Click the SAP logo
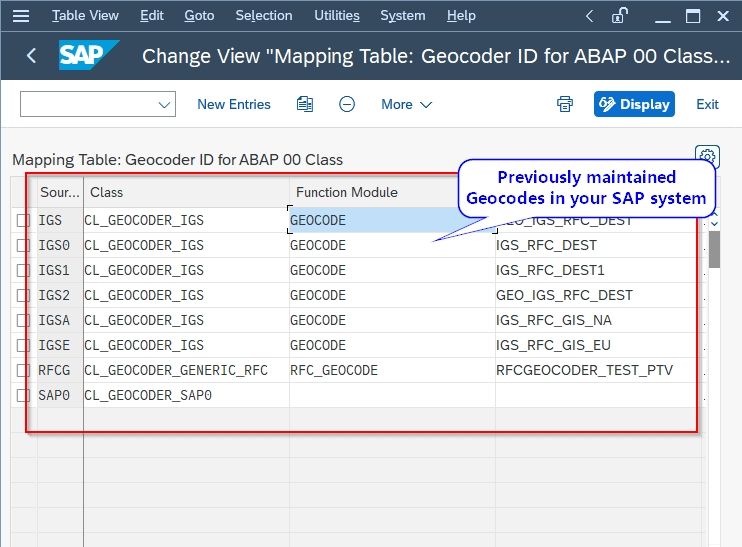Screen dimensions: 742x547 pos(88,55)
